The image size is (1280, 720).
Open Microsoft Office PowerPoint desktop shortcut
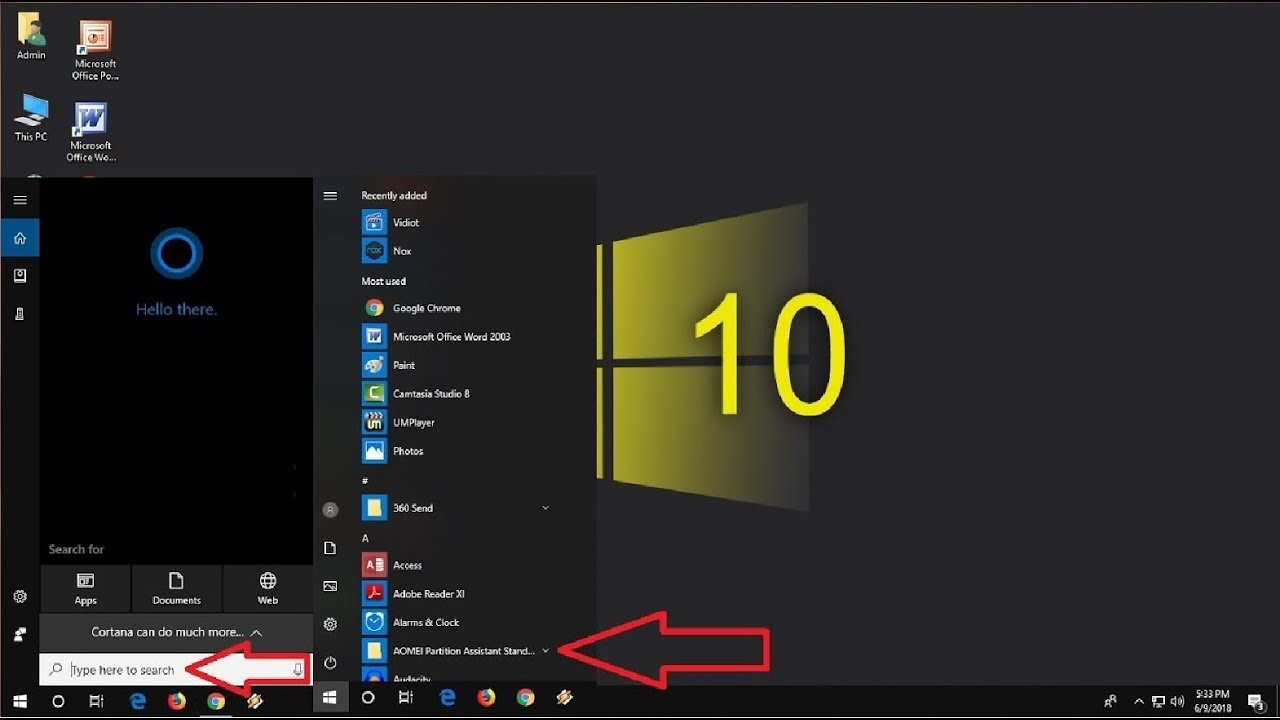pyautogui.click(x=95, y=51)
